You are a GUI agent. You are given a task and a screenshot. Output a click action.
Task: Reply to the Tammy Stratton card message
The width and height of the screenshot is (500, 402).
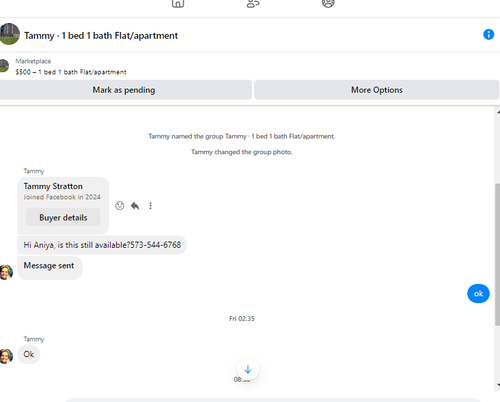coord(135,206)
